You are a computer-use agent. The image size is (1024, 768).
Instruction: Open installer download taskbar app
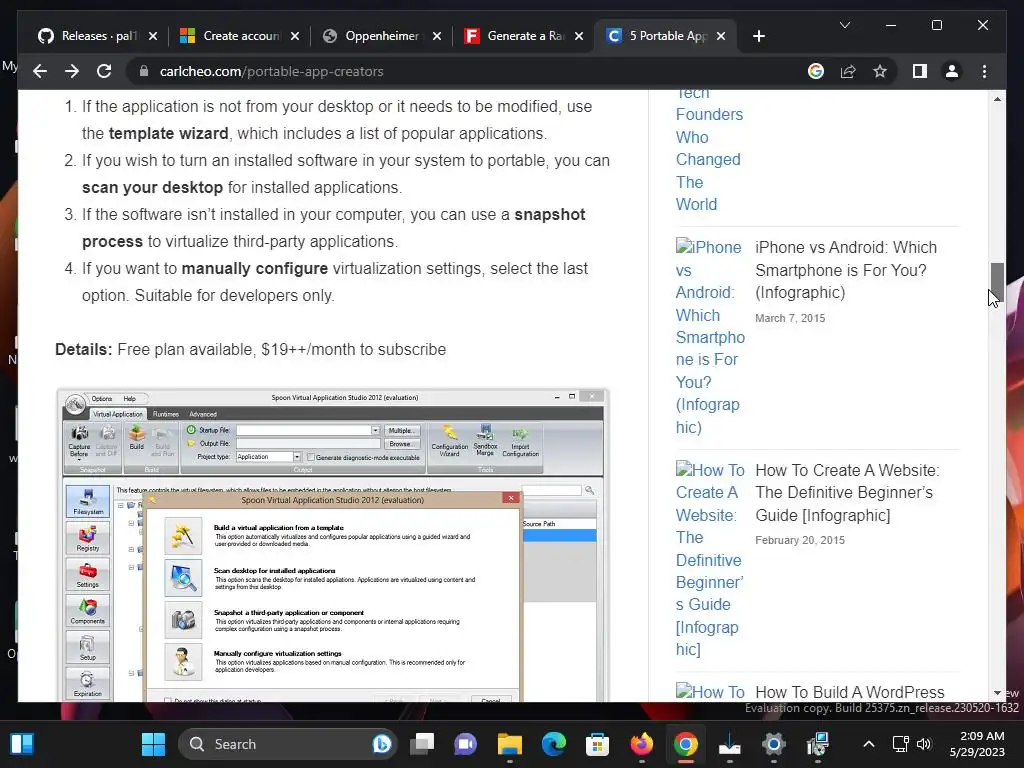[729, 744]
